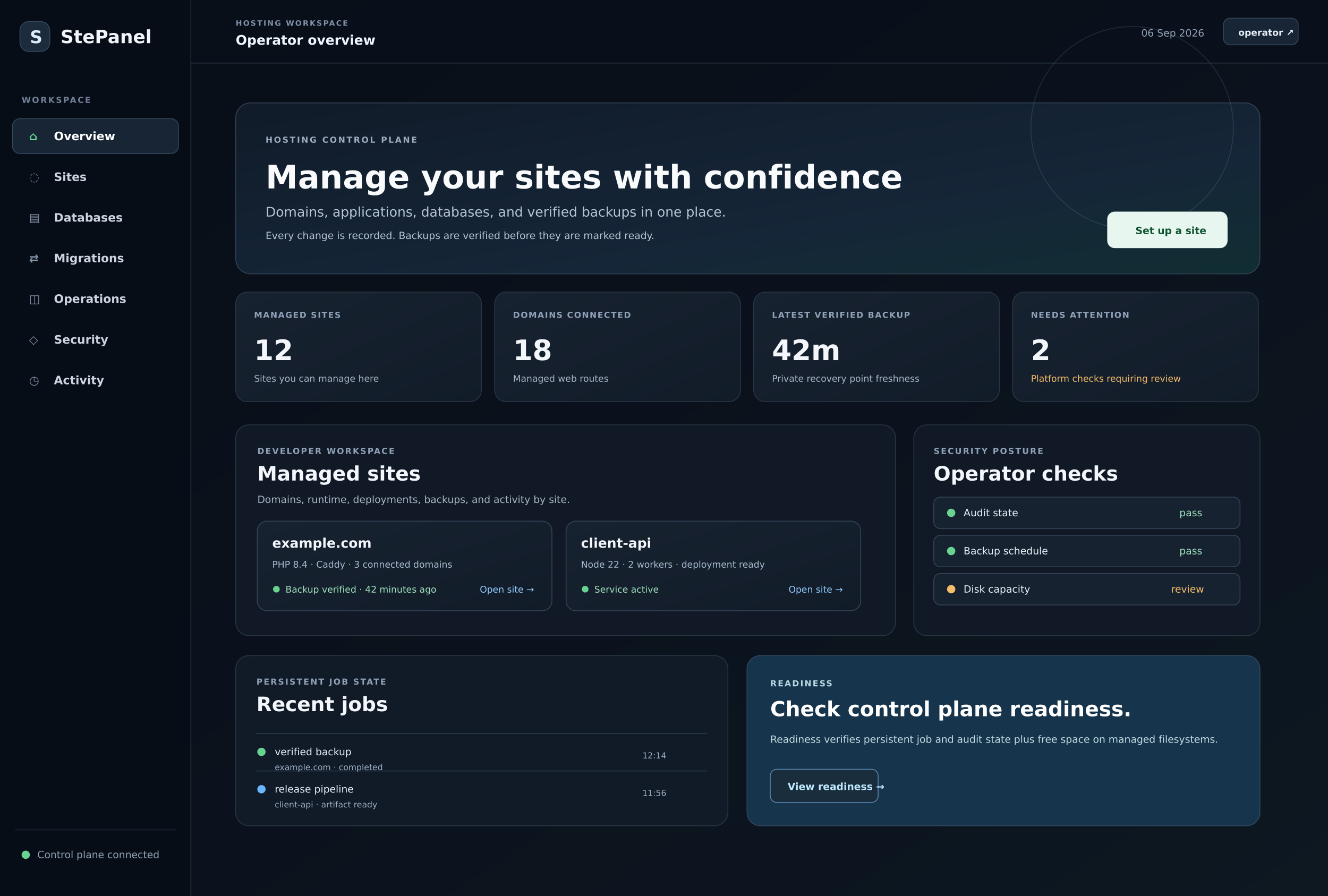Viewport: 1328px width, 896px height.
Task: Click the Operations panel icon
Action: point(35,300)
